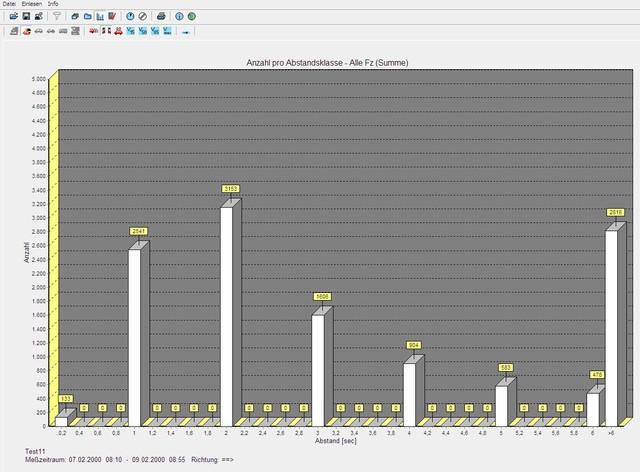
Task: Click the gray two-cars icon
Action: point(51,31)
